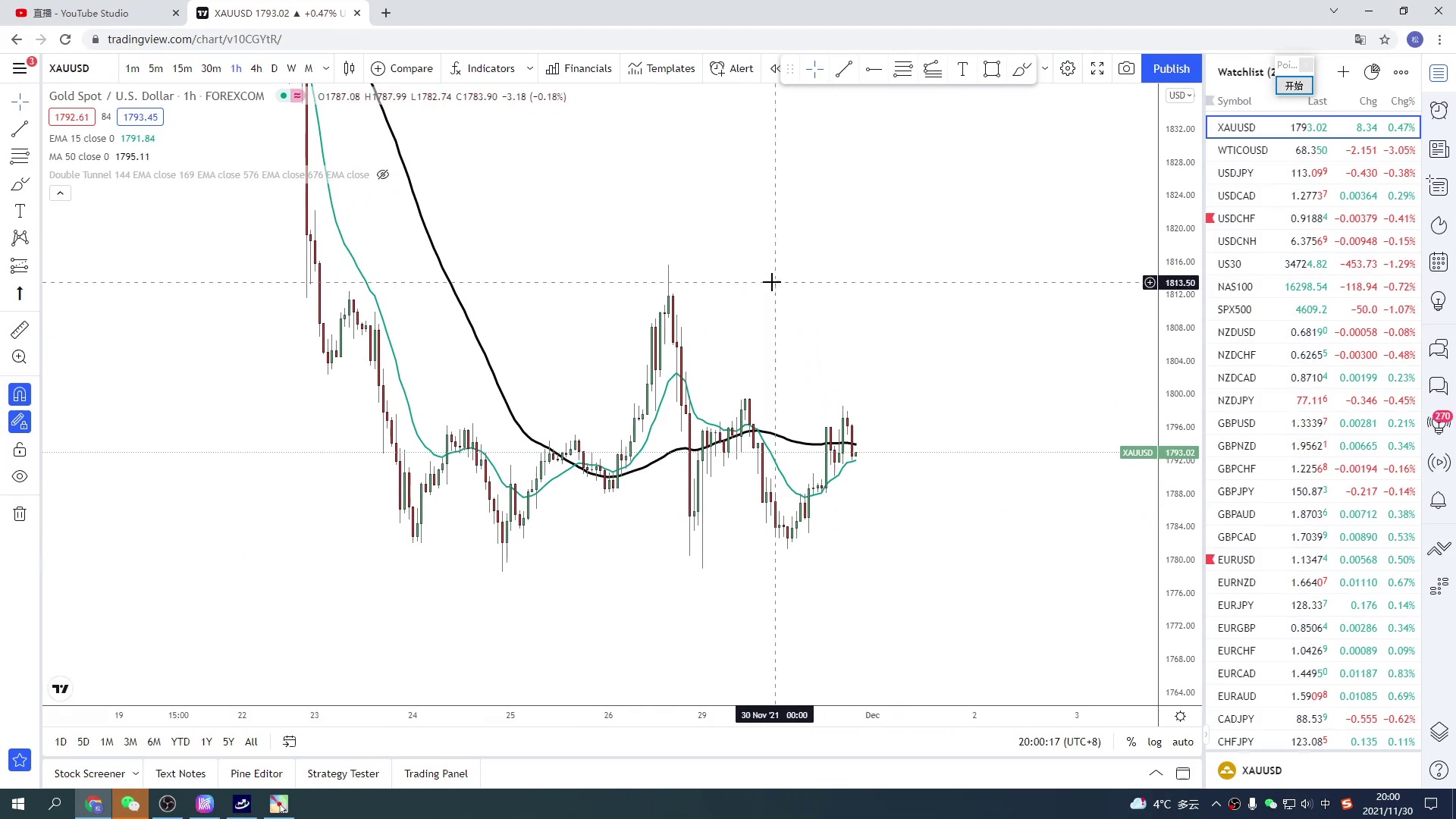Expand the timeframe interval dropdown arrow
The width and height of the screenshot is (1456, 819).
pyautogui.click(x=326, y=68)
